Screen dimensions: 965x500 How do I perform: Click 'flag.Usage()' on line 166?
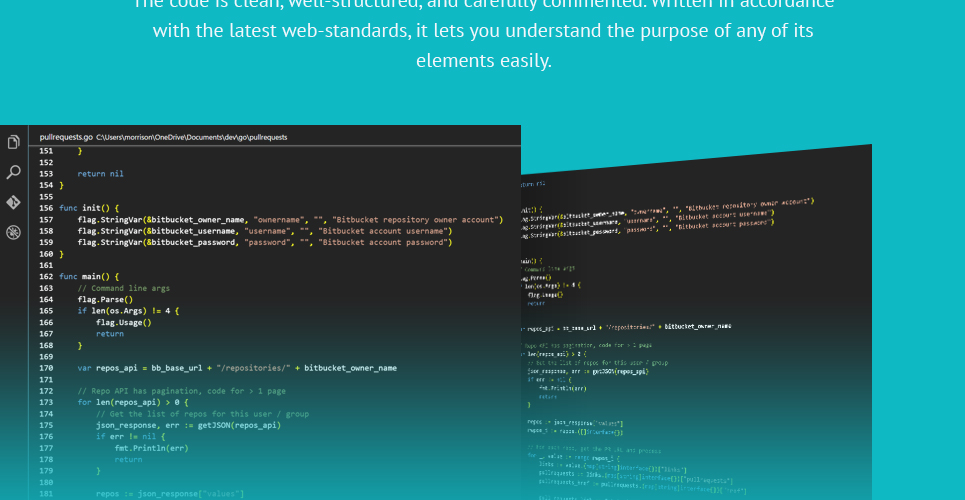tap(124, 322)
